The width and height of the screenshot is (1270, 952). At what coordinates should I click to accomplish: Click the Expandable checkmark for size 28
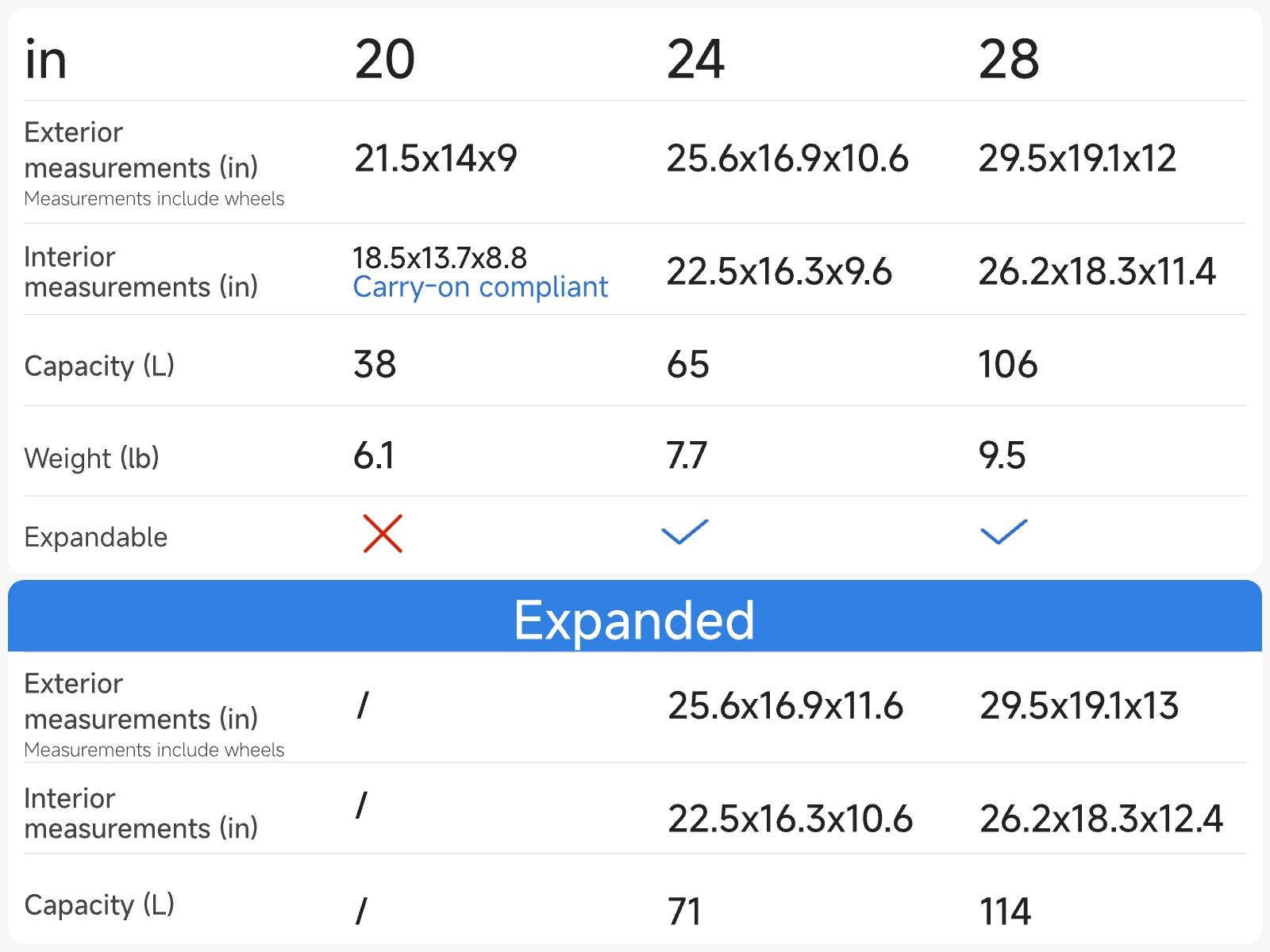click(x=1003, y=532)
